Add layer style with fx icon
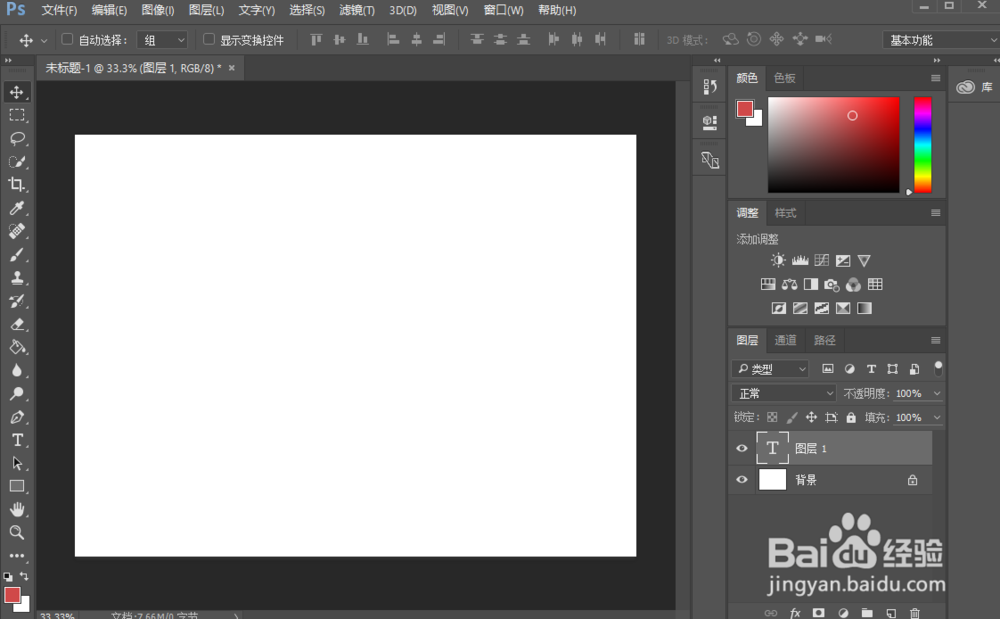This screenshot has height=619, width=1000. 795,613
